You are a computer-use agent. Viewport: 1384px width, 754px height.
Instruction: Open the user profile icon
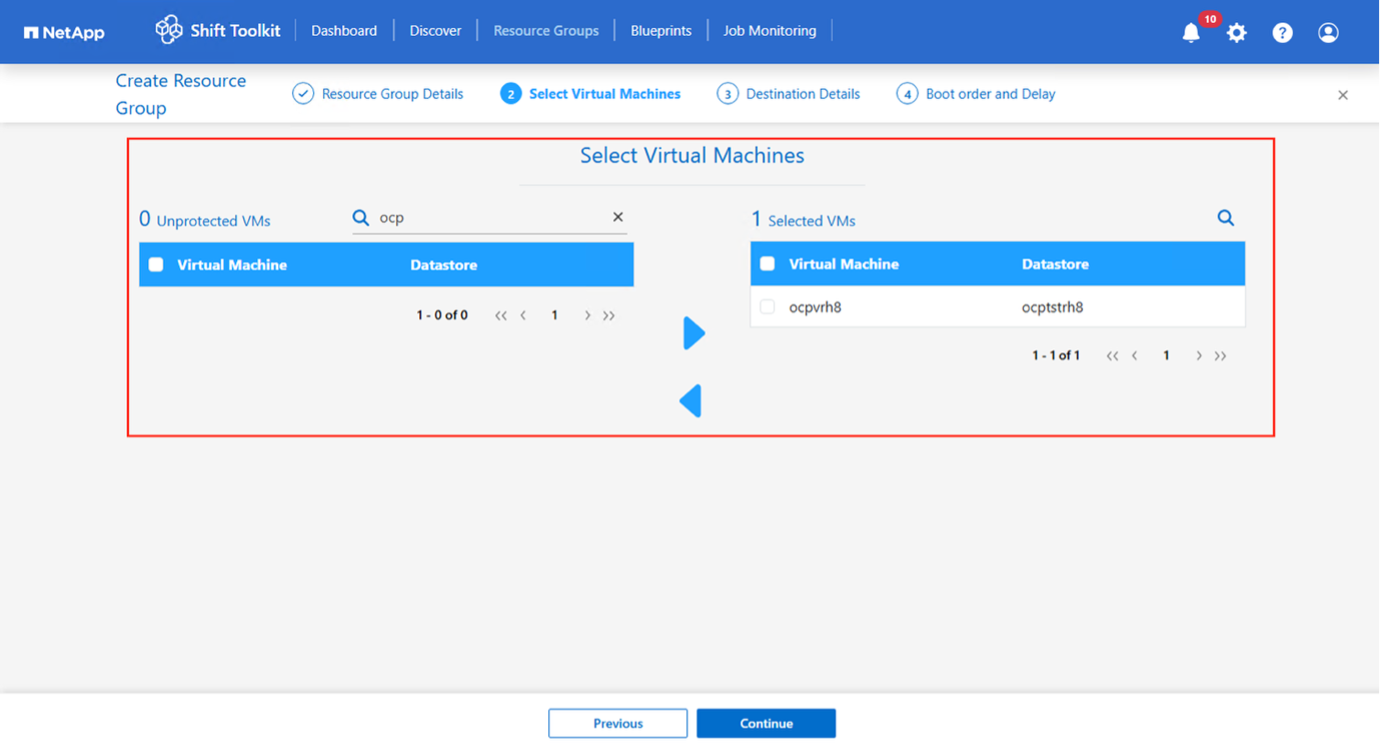pos(1328,33)
